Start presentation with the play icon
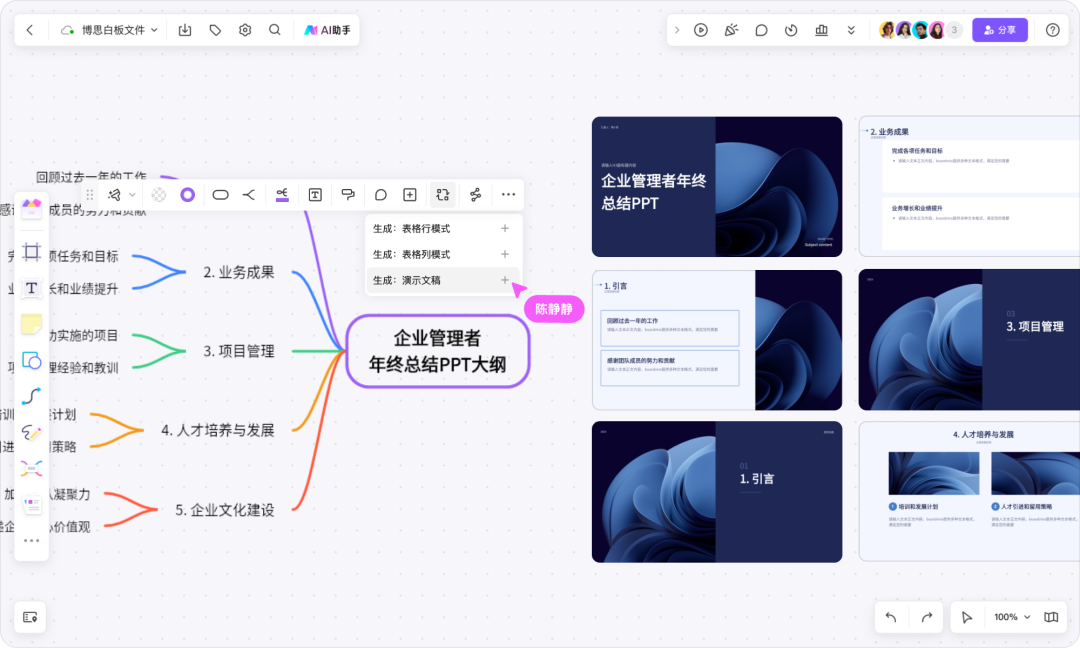This screenshot has width=1080, height=648. [701, 30]
